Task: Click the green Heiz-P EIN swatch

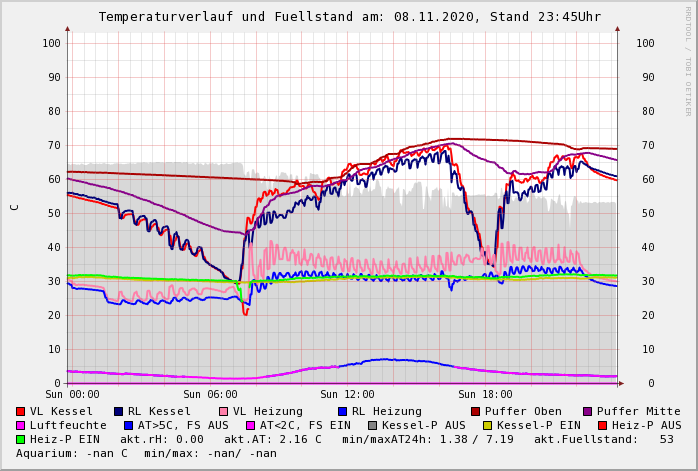Action: point(21,440)
